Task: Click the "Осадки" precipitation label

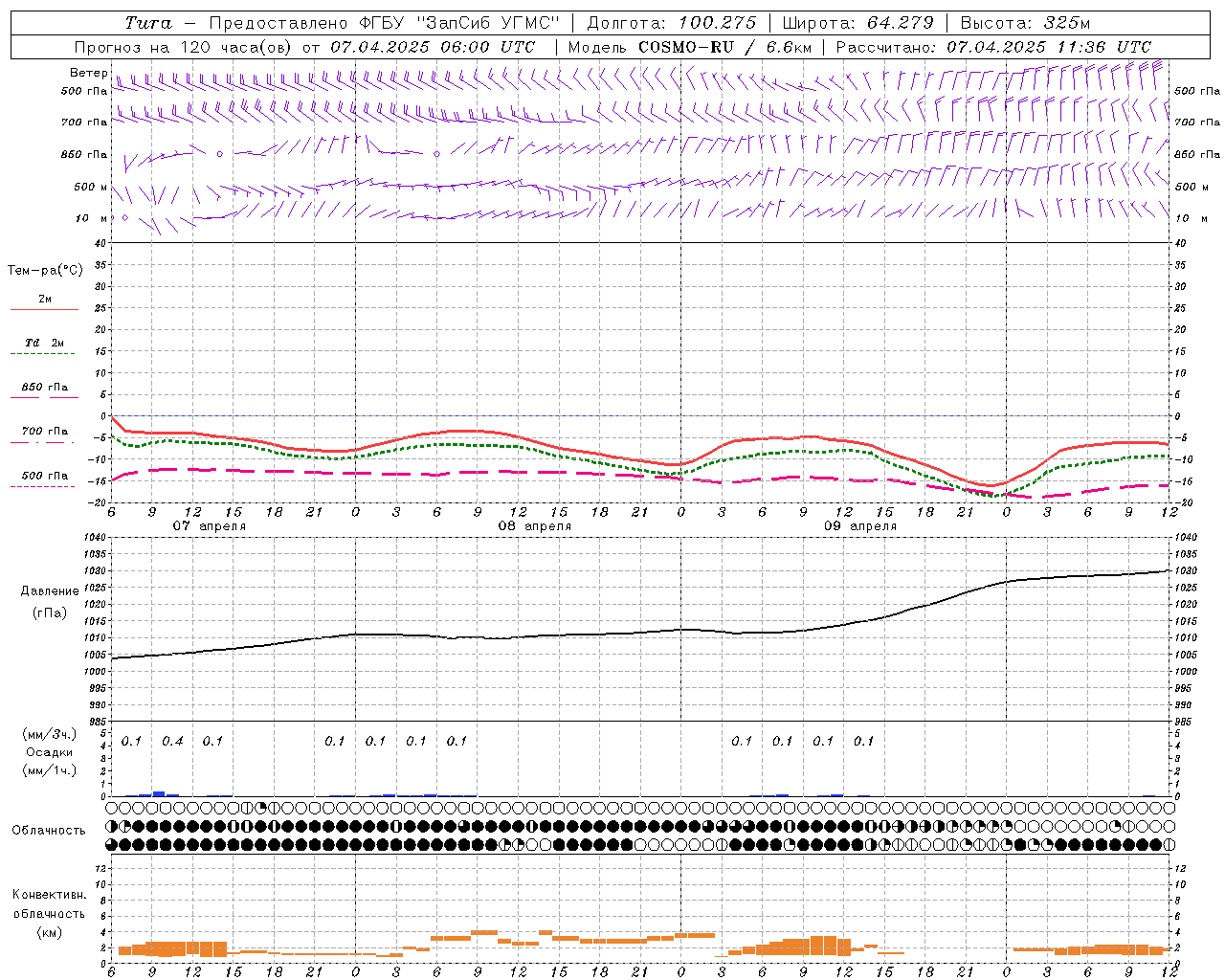Action: (x=50, y=752)
